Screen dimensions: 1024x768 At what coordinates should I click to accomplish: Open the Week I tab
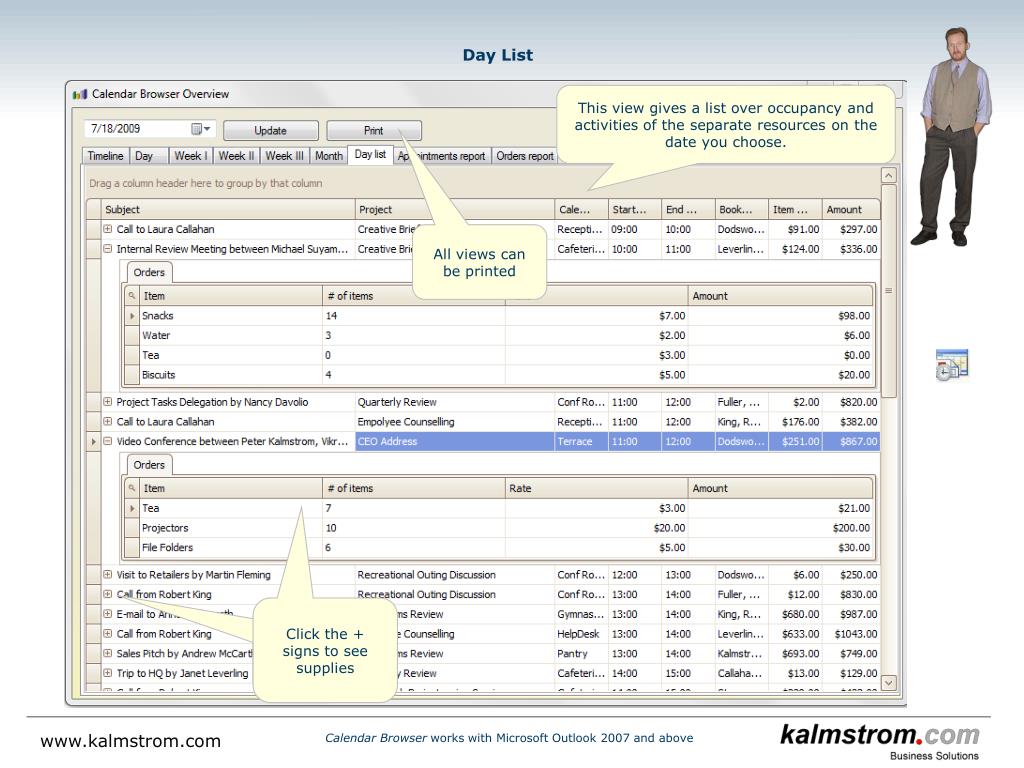tap(191, 156)
